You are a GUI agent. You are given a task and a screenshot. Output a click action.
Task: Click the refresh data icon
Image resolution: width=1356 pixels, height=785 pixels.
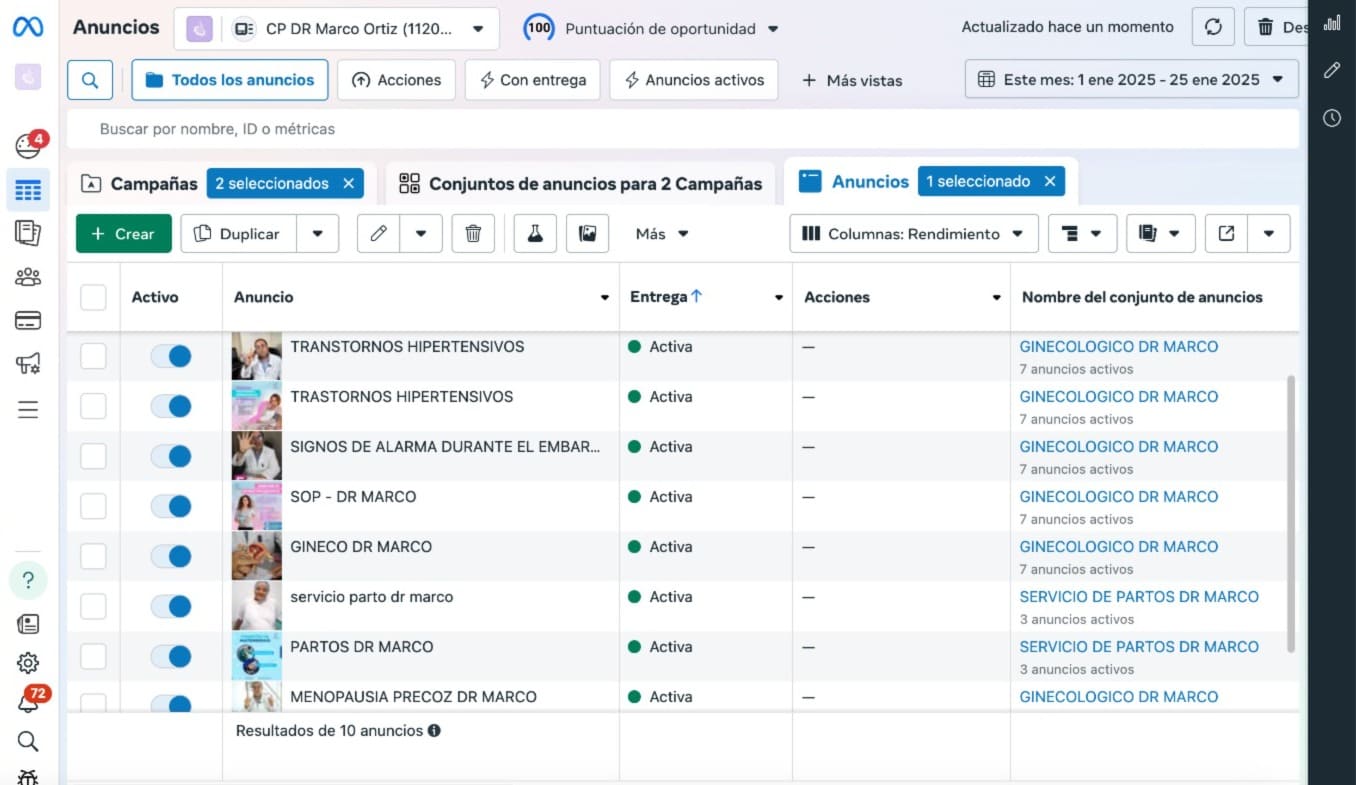(1213, 28)
